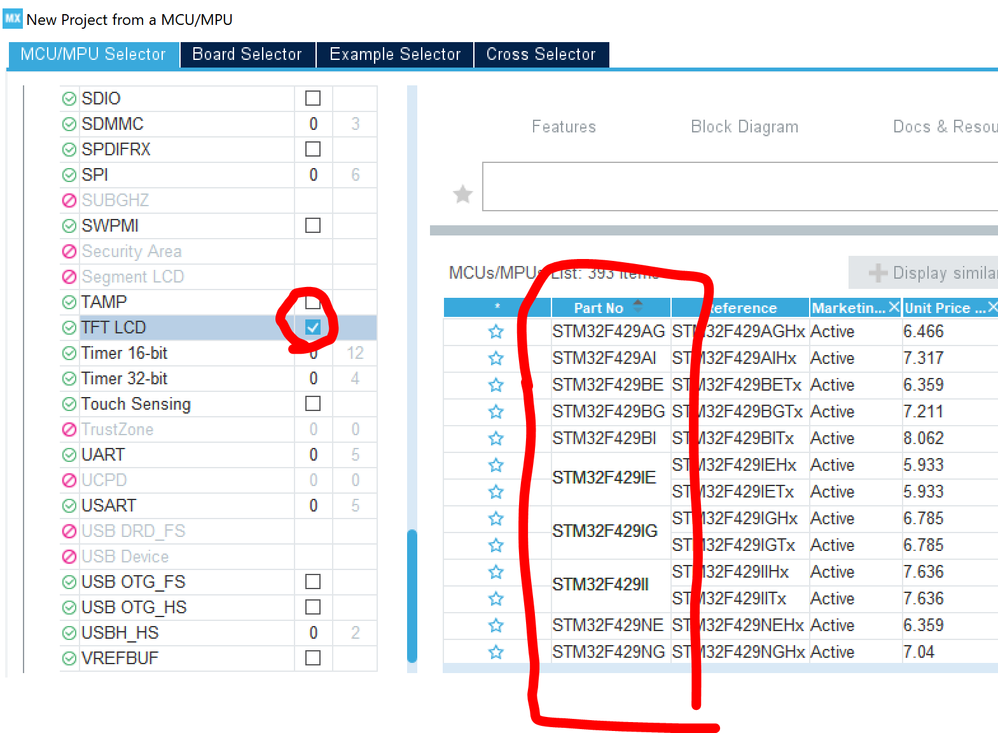Star the STM32F429IITx row
The width and height of the screenshot is (998, 733).
click(x=496, y=599)
